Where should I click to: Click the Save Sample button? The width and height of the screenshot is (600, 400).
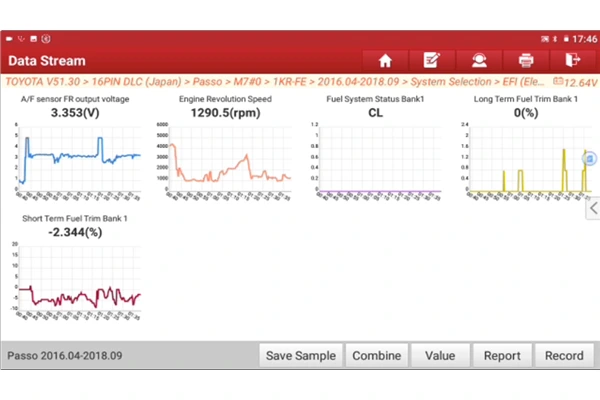pos(301,356)
